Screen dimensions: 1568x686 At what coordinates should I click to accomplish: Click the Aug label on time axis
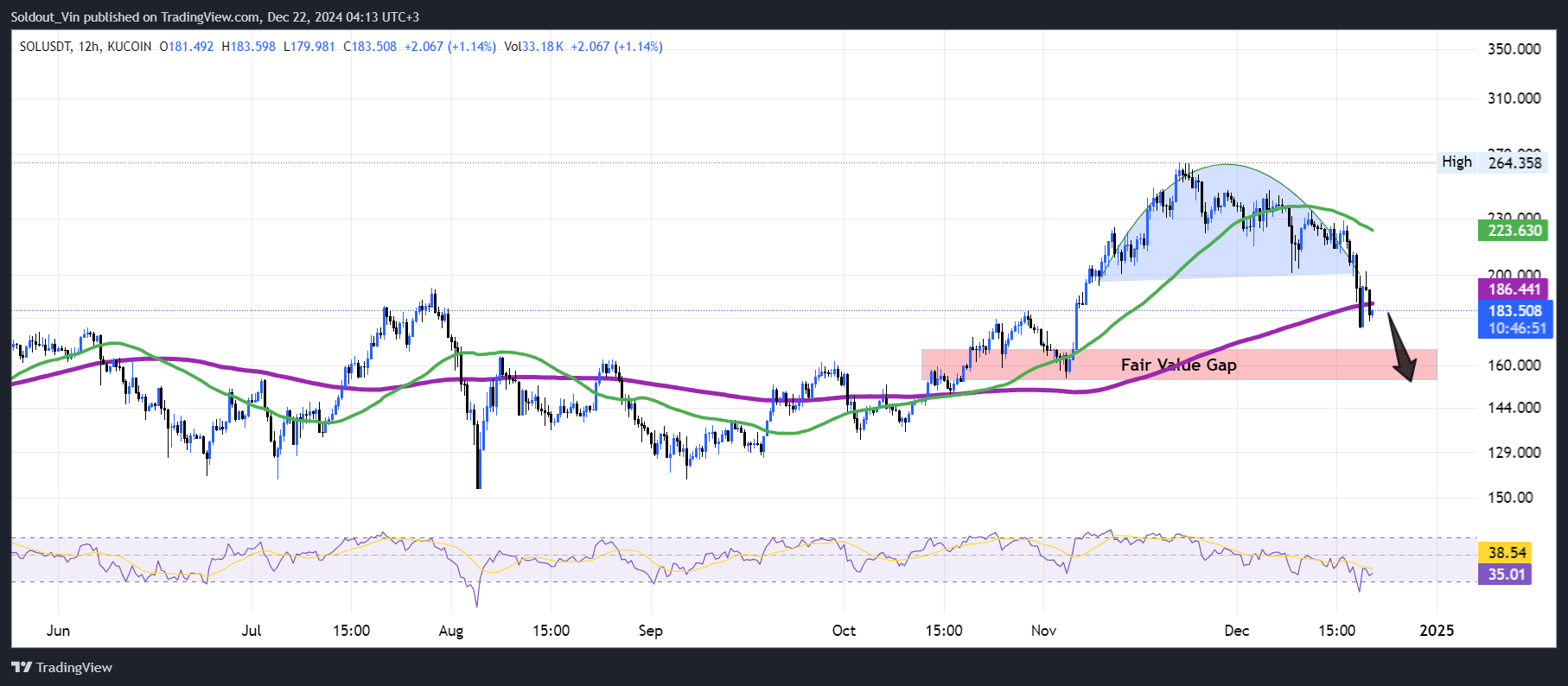(x=451, y=631)
